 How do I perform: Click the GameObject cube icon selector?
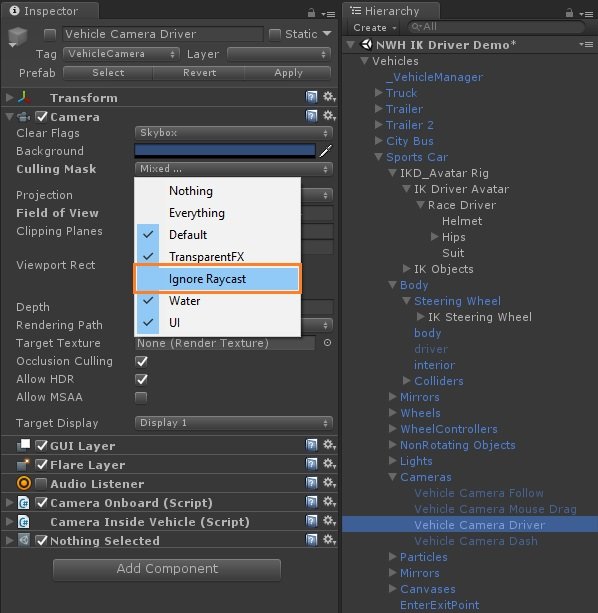(17, 37)
